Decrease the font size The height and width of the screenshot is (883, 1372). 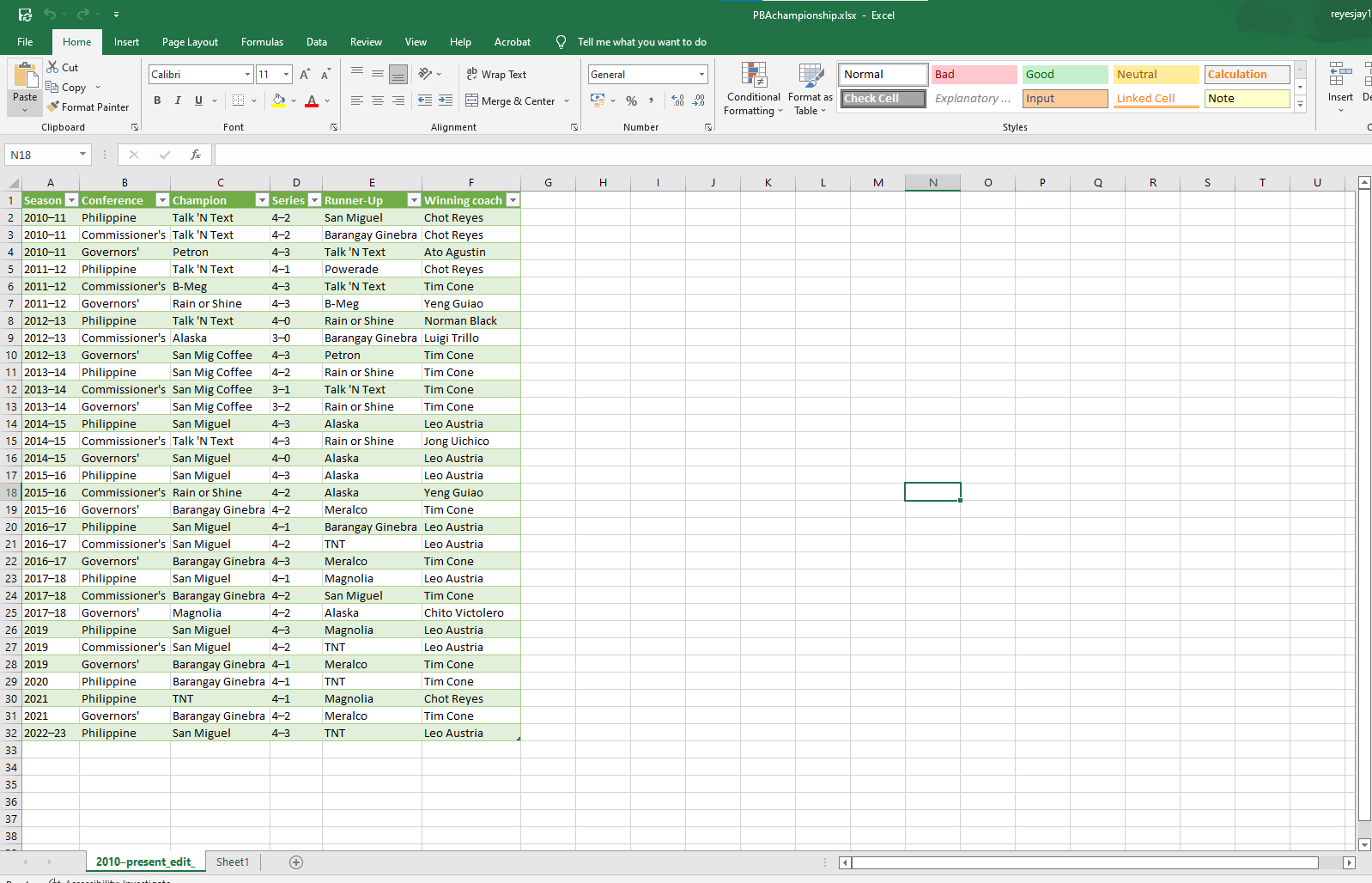(325, 75)
